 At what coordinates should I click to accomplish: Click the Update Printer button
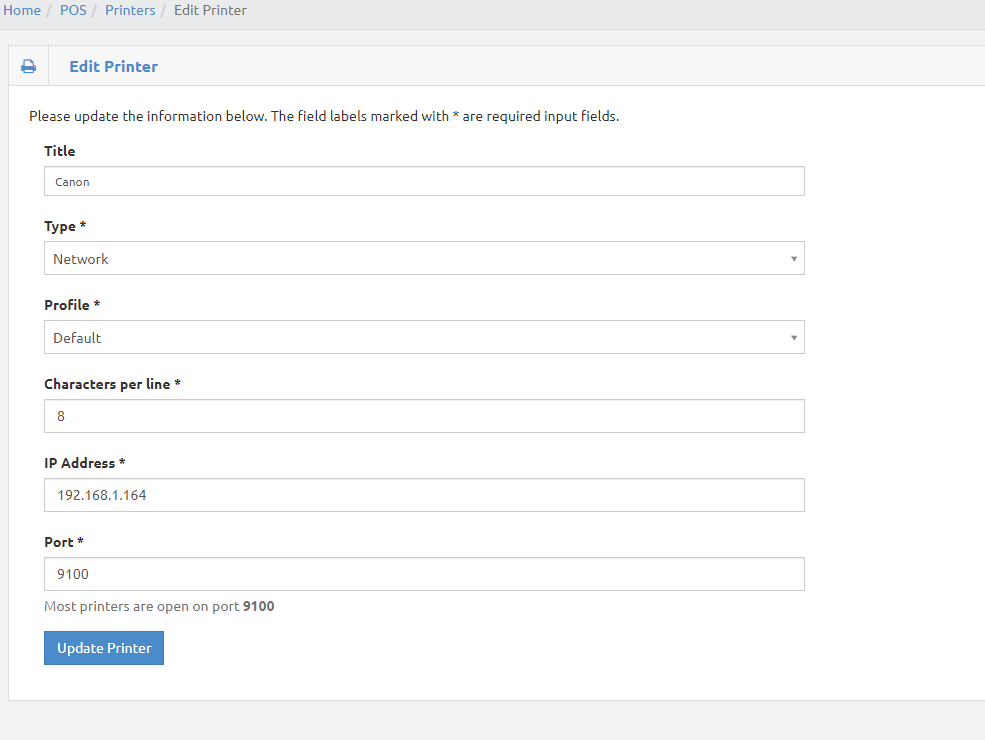(104, 648)
